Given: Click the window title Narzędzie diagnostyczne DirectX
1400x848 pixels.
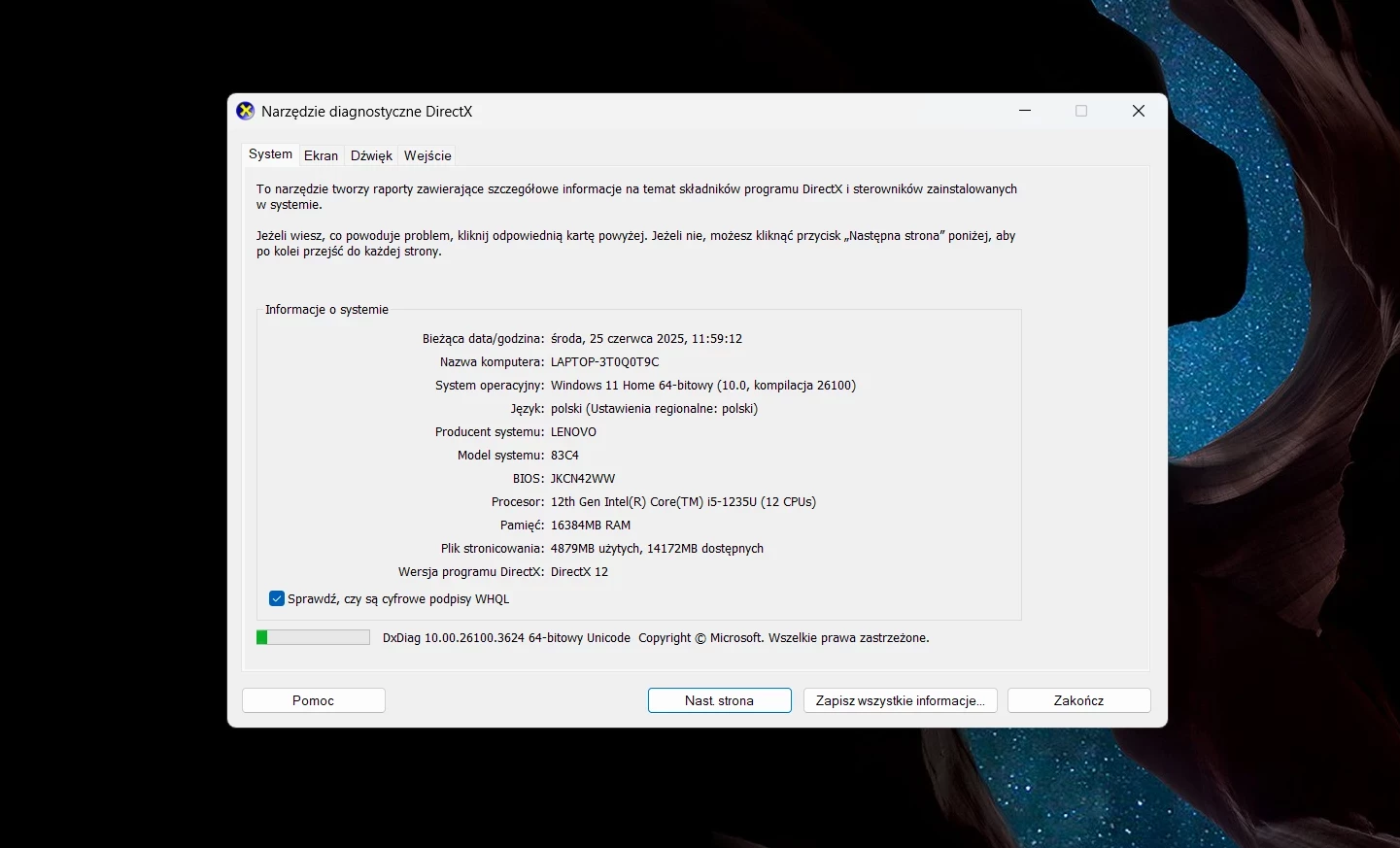Looking at the screenshot, I should coord(366,111).
